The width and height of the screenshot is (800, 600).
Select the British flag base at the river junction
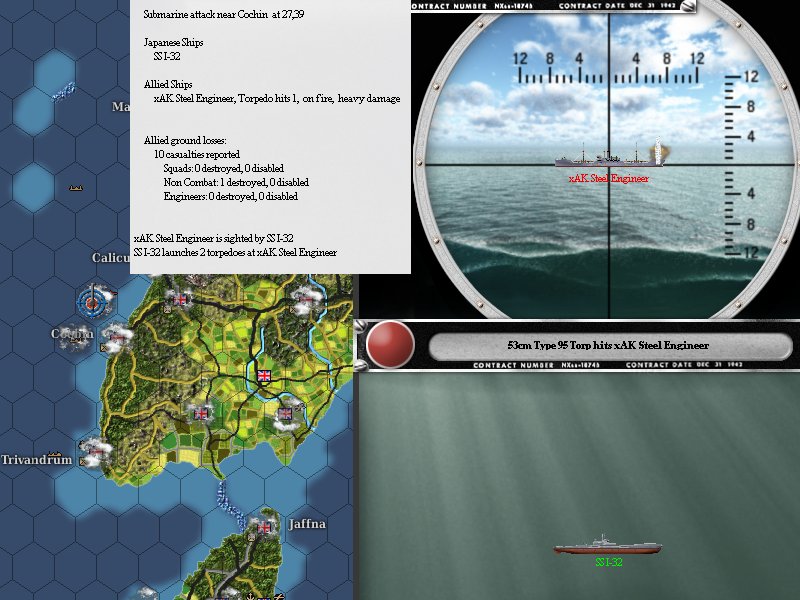(264, 376)
